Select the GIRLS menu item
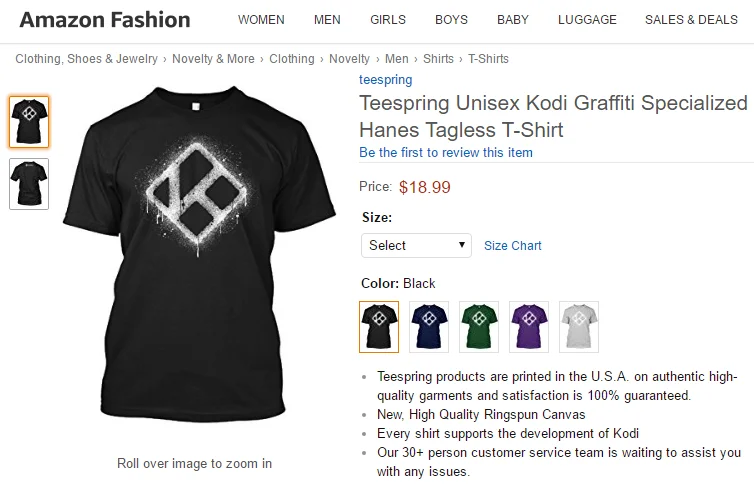 [388, 20]
